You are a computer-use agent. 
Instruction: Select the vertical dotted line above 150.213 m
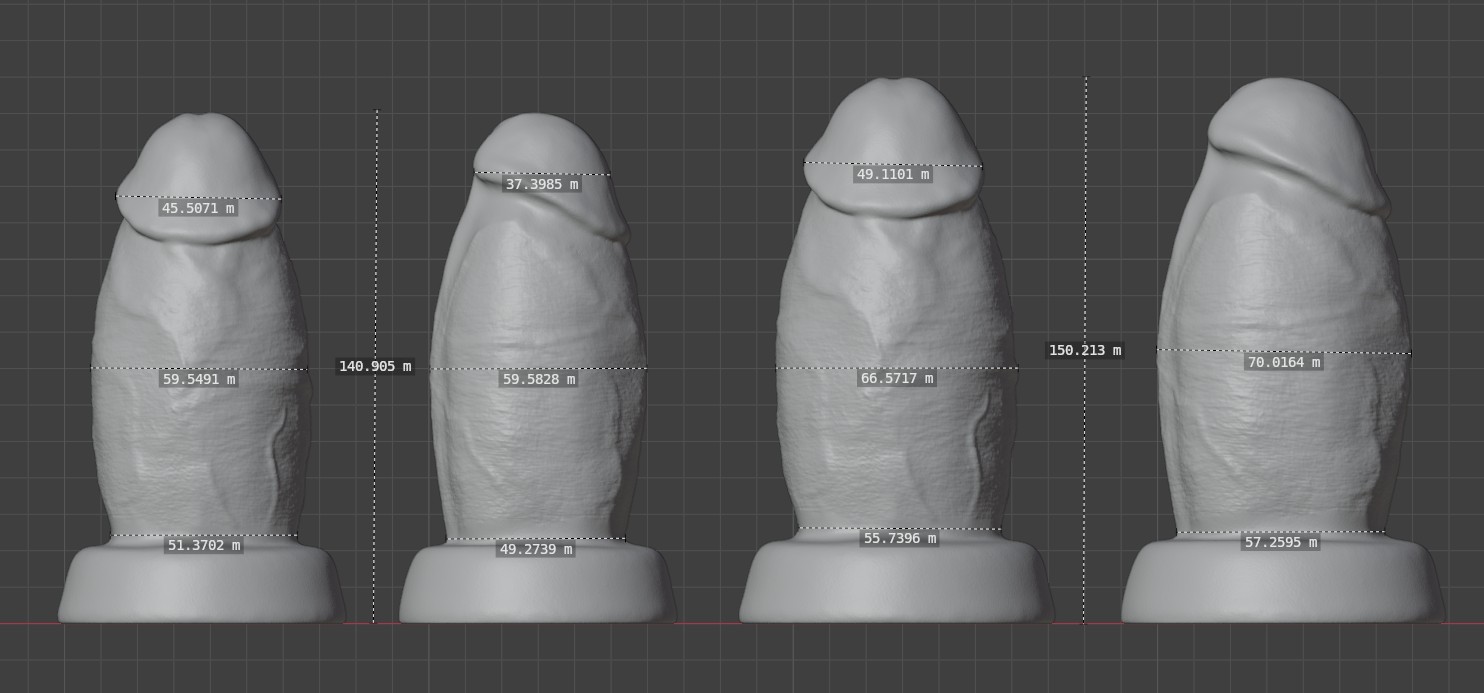1086,200
